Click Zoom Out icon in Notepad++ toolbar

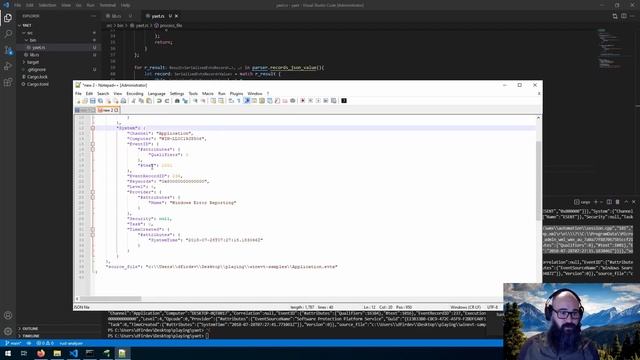coord(203,101)
